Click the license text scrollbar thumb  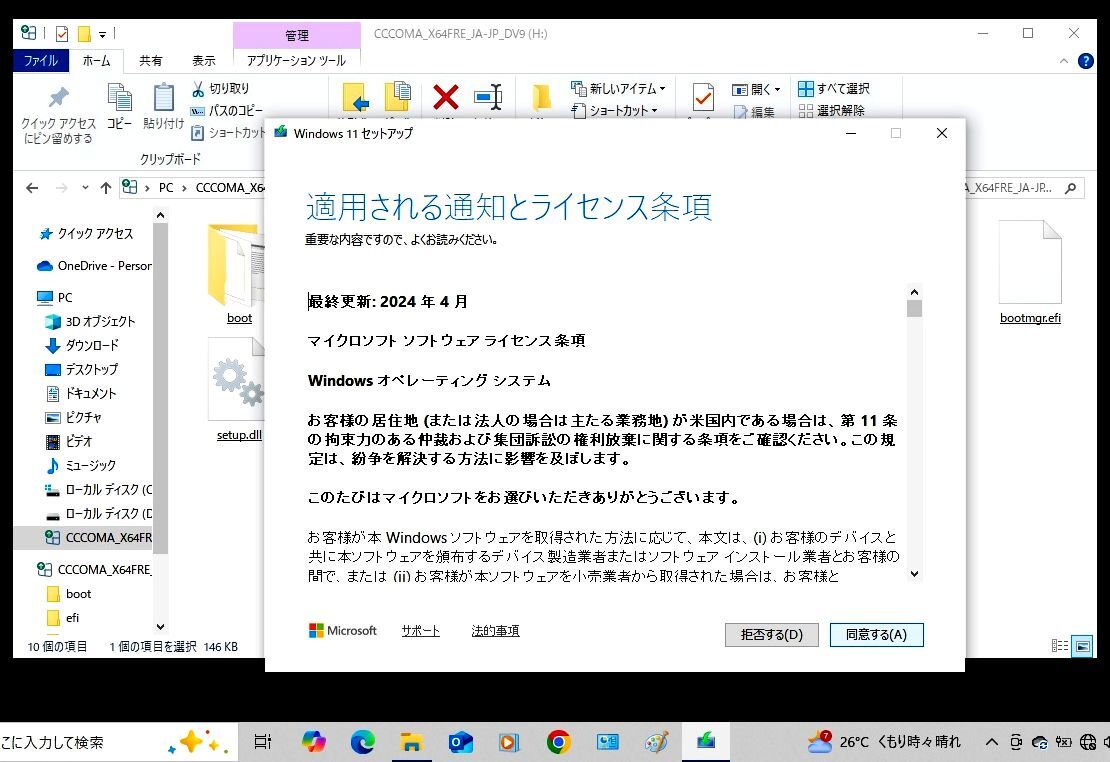click(914, 309)
